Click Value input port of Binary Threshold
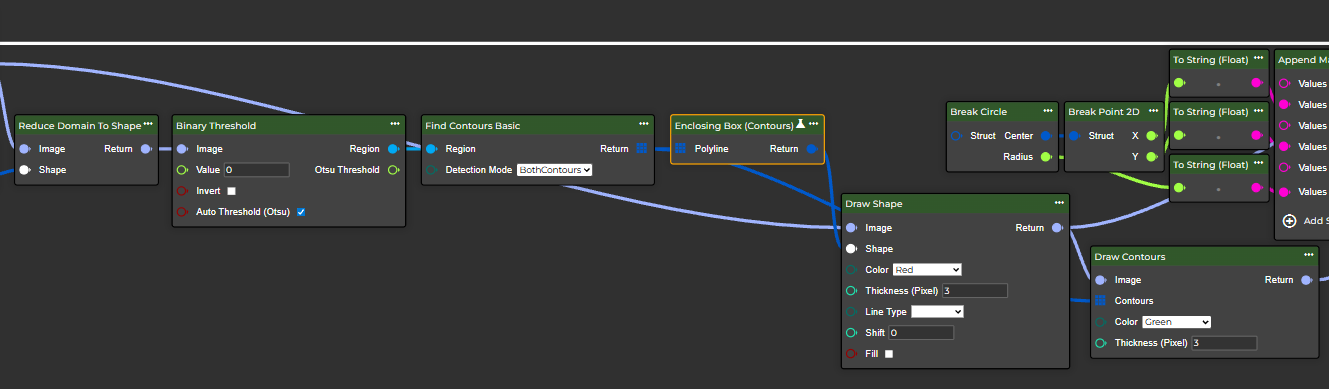This screenshot has width=1329, height=389. pos(182,170)
